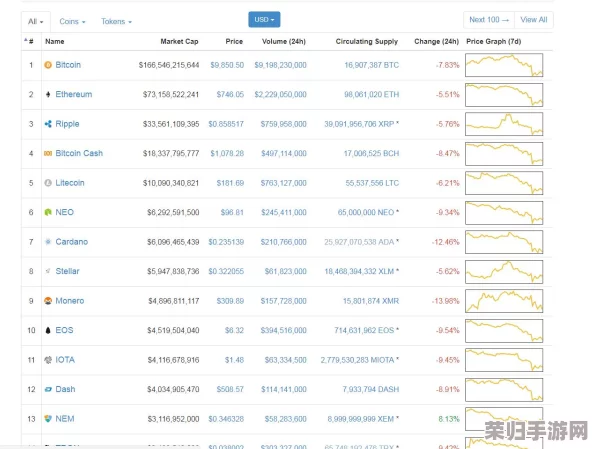
Task: Click Ethereum price $746.05
Action: pyautogui.click(x=230, y=95)
